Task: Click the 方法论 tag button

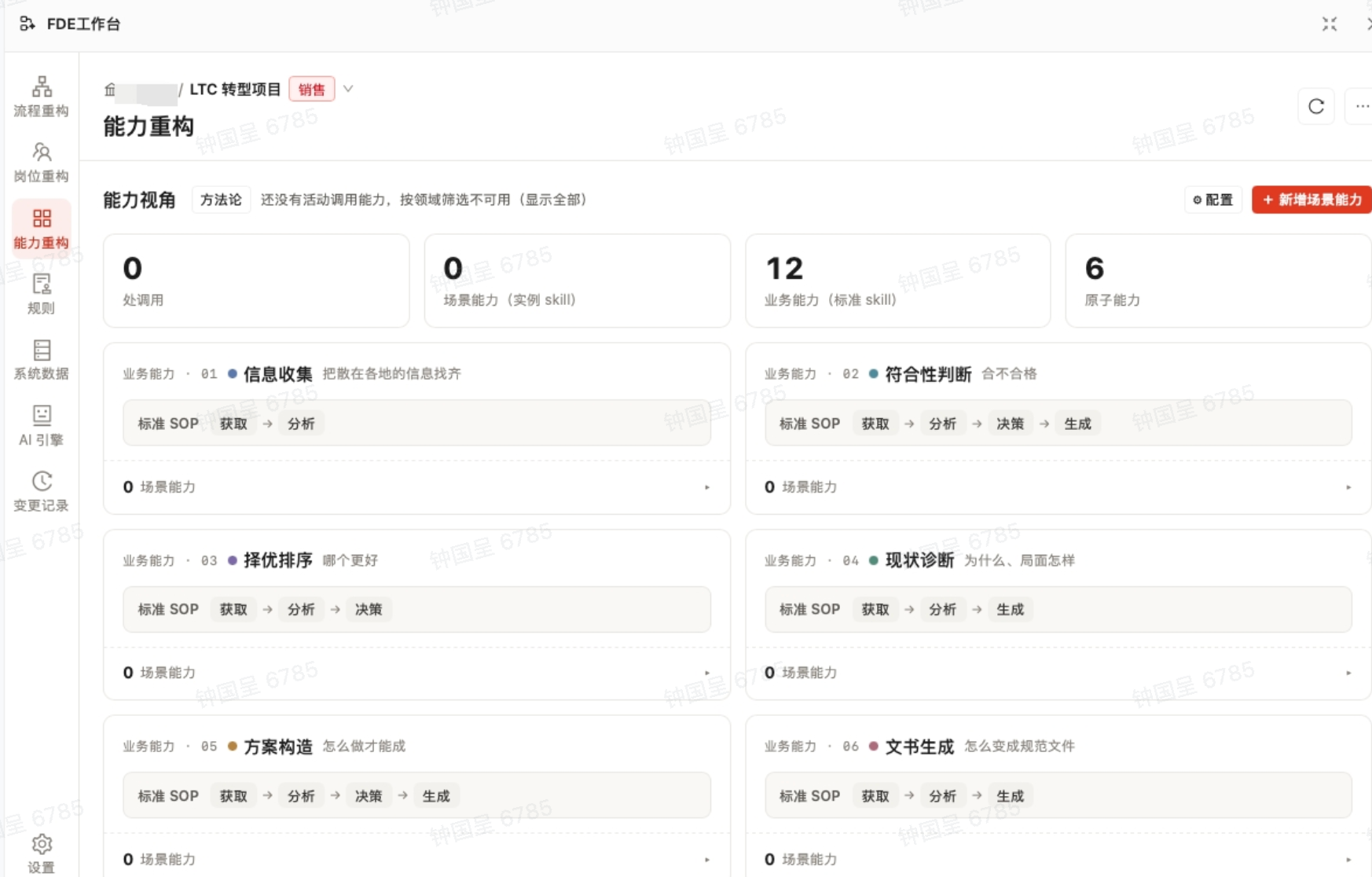Action: coord(221,200)
